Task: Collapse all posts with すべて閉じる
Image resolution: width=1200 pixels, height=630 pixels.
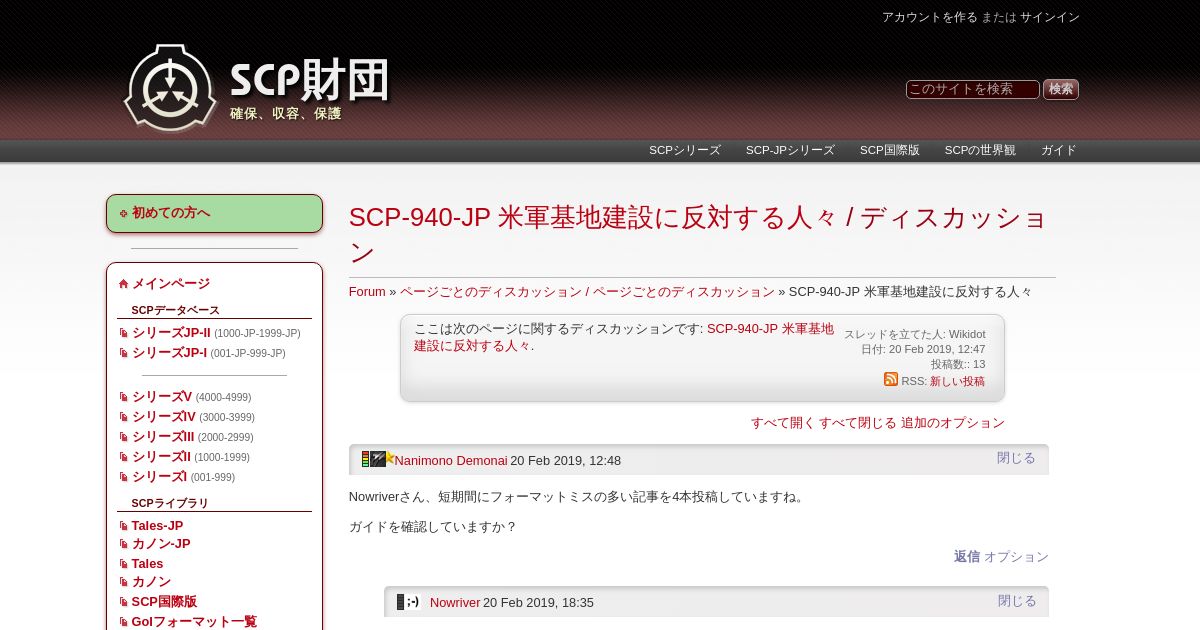Action: (x=858, y=423)
